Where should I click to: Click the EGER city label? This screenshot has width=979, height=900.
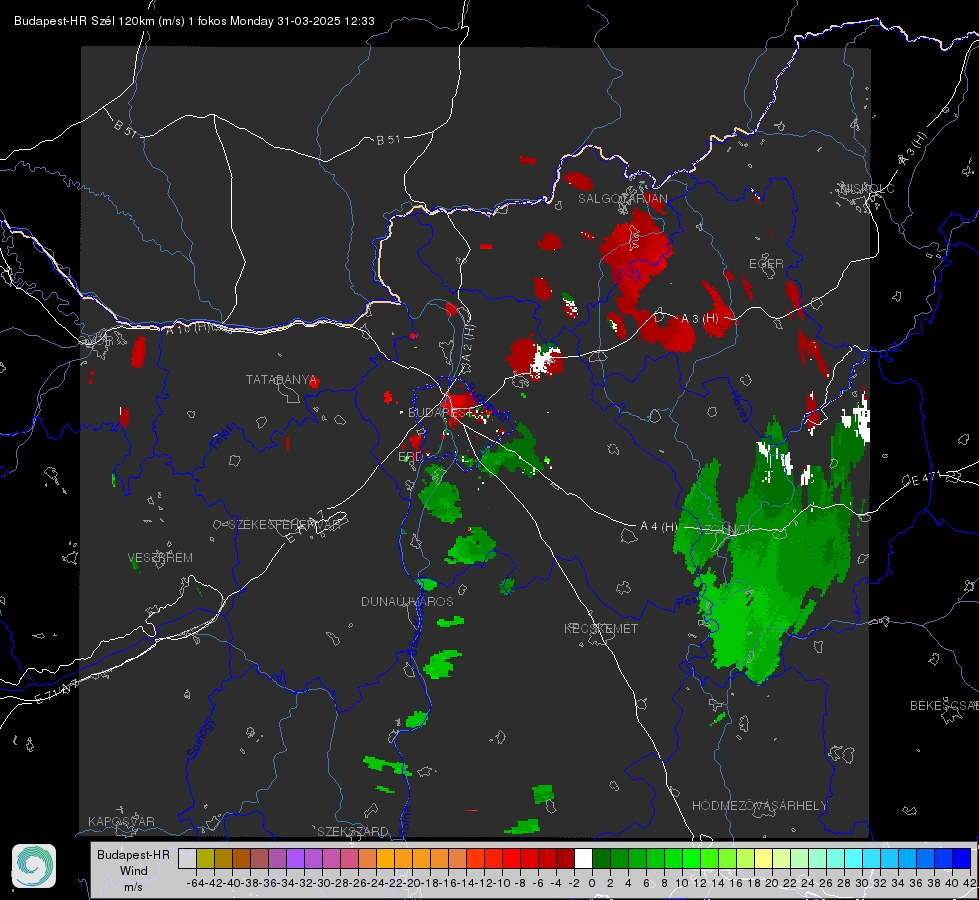(766, 264)
